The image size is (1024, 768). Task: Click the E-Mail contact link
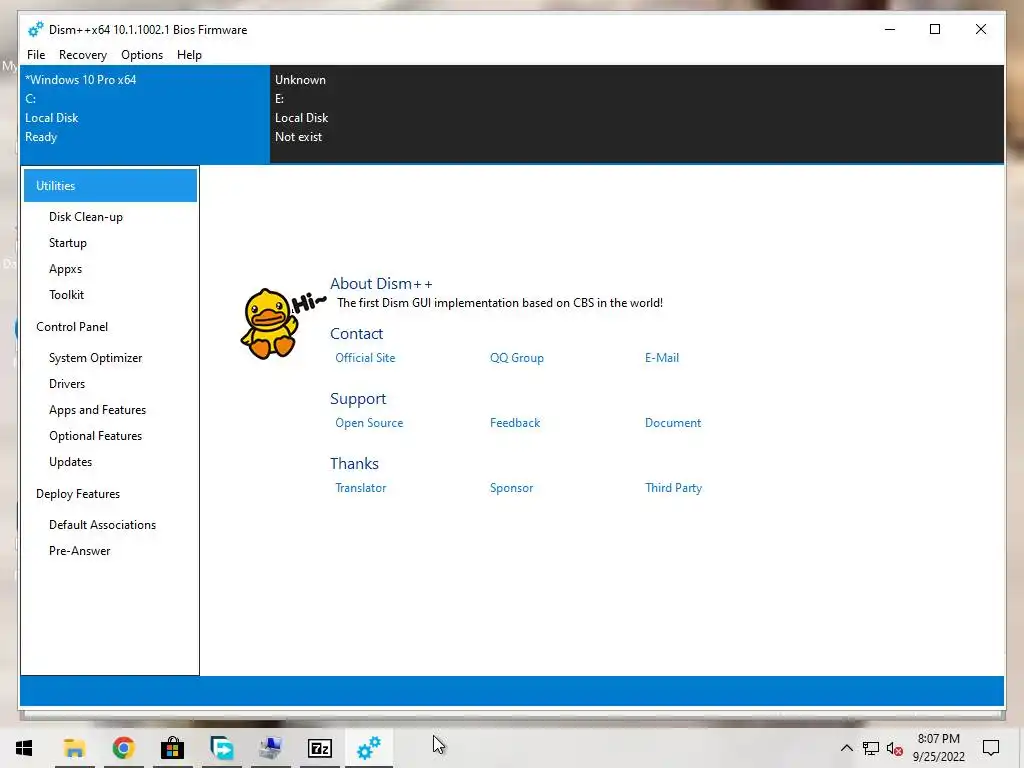(662, 358)
